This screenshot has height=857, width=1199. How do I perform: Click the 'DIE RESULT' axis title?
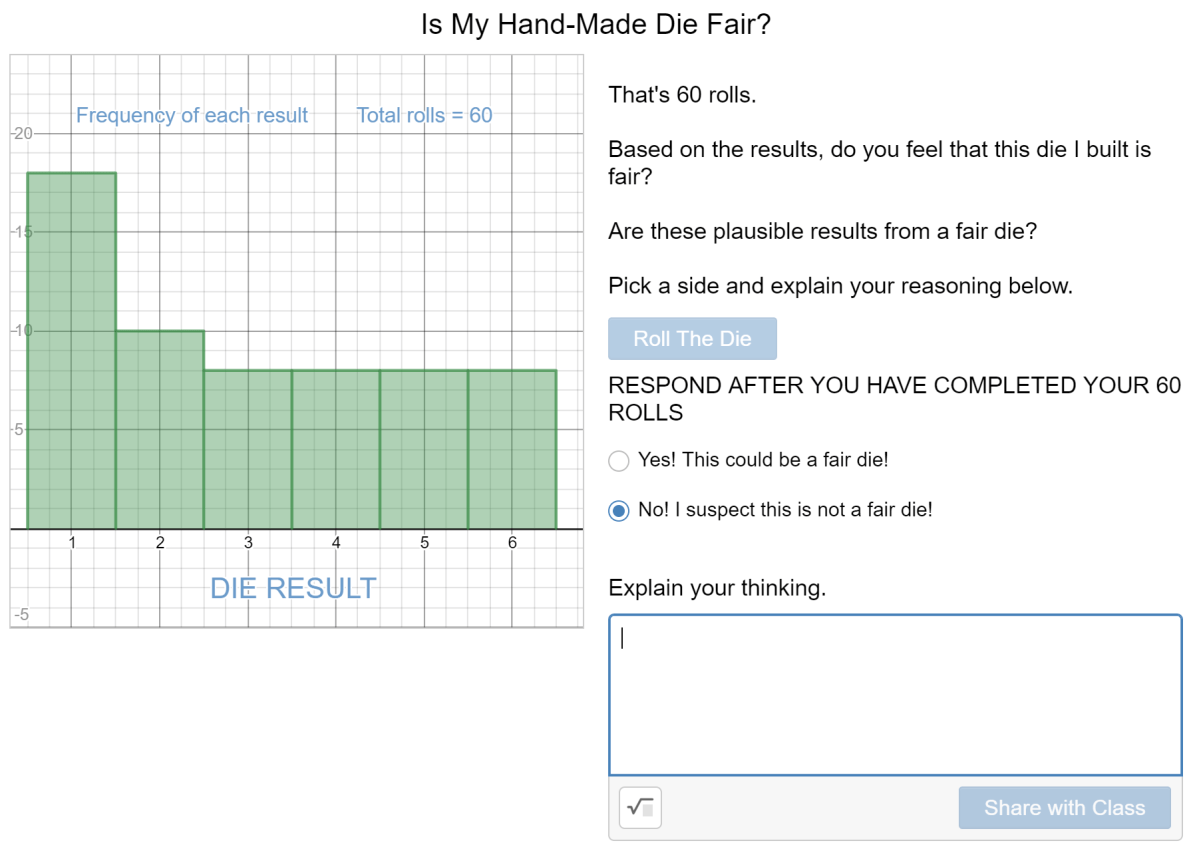(x=293, y=588)
